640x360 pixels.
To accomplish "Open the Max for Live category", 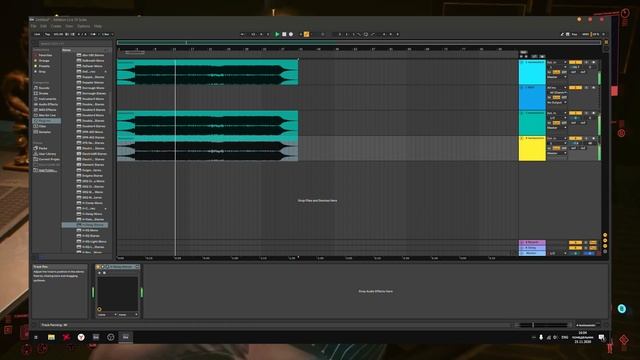I will click(x=47, y=115).
